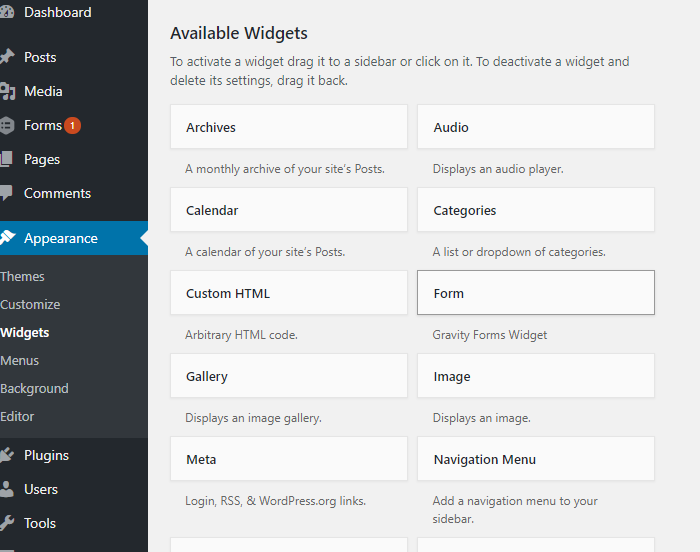Select the Background submenu item
The height and width of the screenshot is (552, 700).
(34, 389)
